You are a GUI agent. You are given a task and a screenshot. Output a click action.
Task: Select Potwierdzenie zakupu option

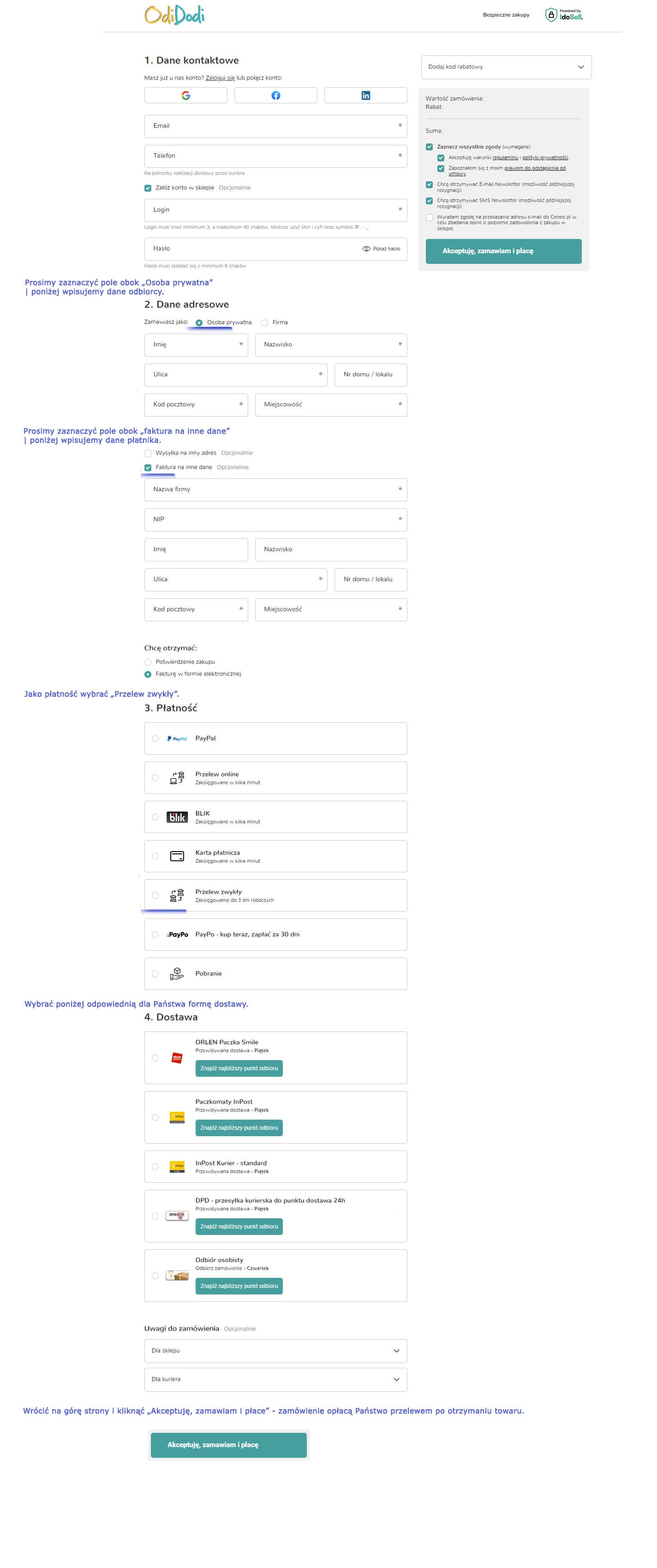[148, 662]
